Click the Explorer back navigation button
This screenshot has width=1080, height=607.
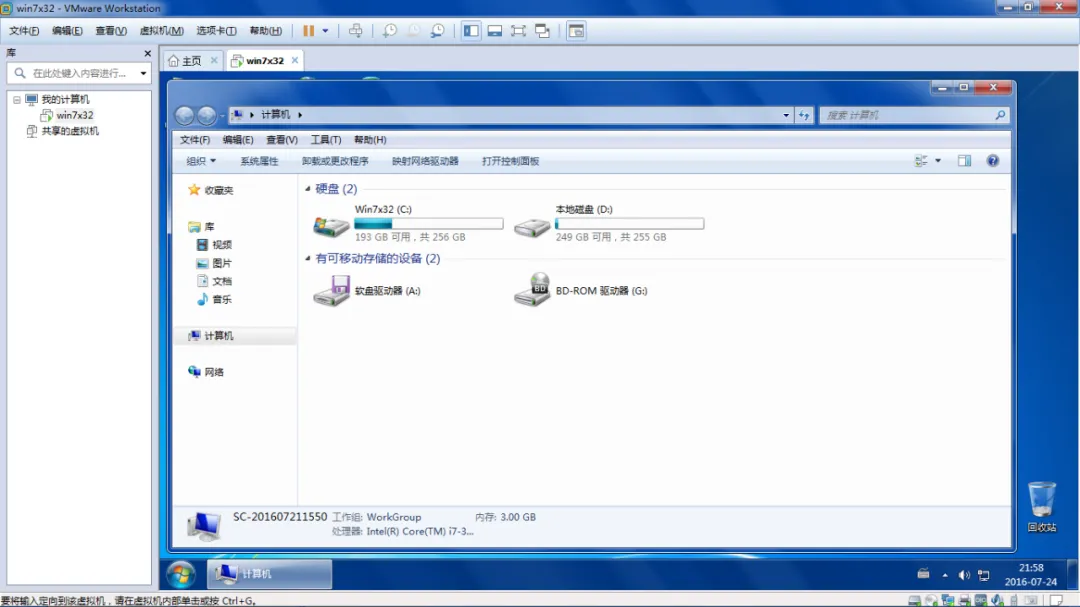click(x=184, y=115)
